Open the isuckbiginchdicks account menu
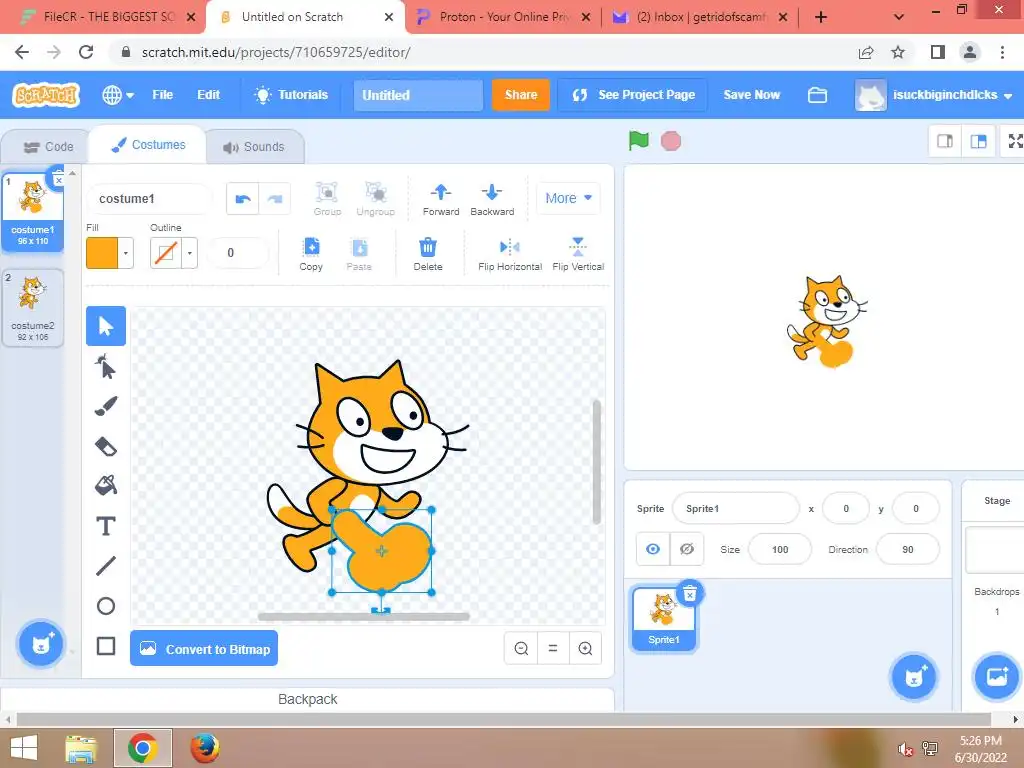 935,95
